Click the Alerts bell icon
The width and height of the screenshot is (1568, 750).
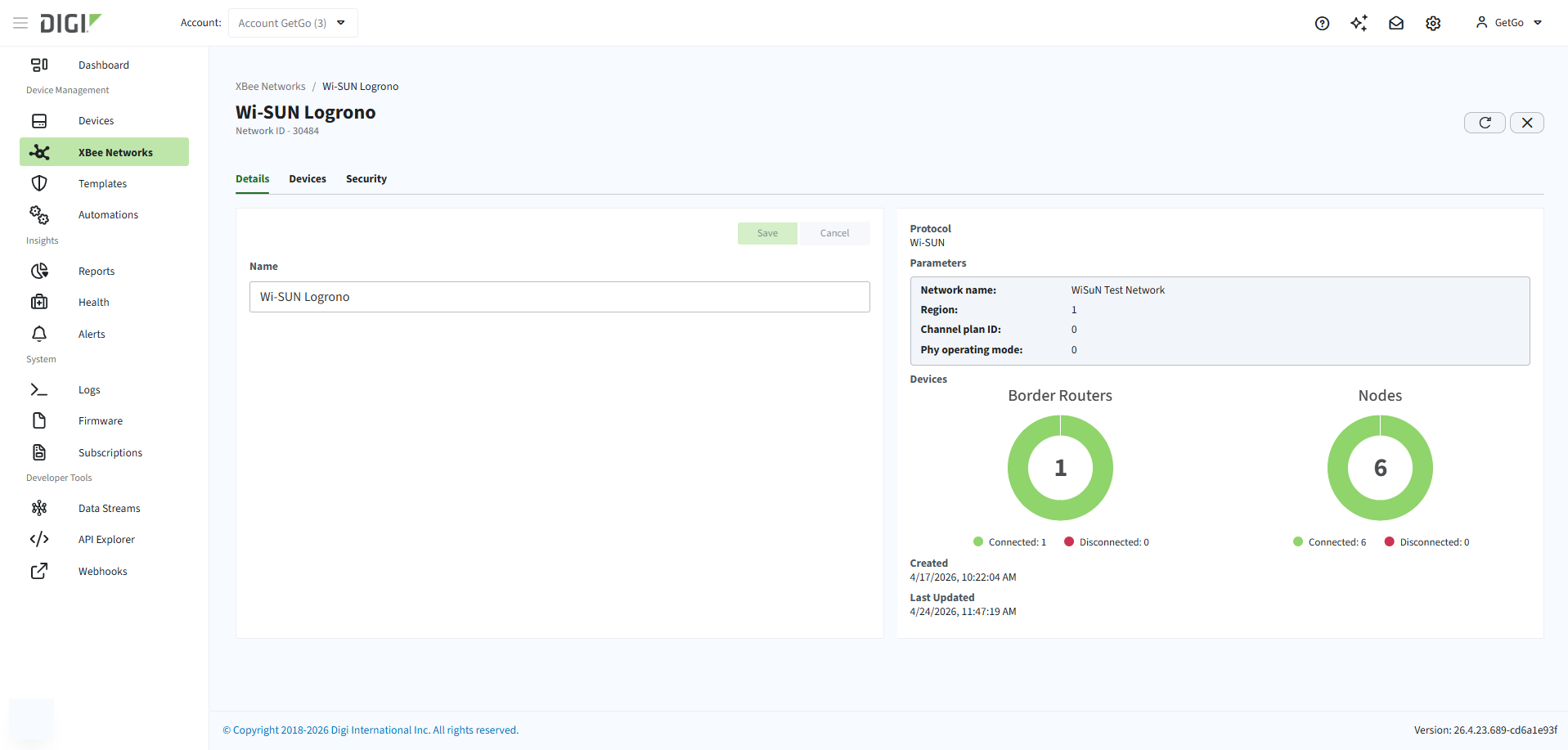(x=39, y=334)
